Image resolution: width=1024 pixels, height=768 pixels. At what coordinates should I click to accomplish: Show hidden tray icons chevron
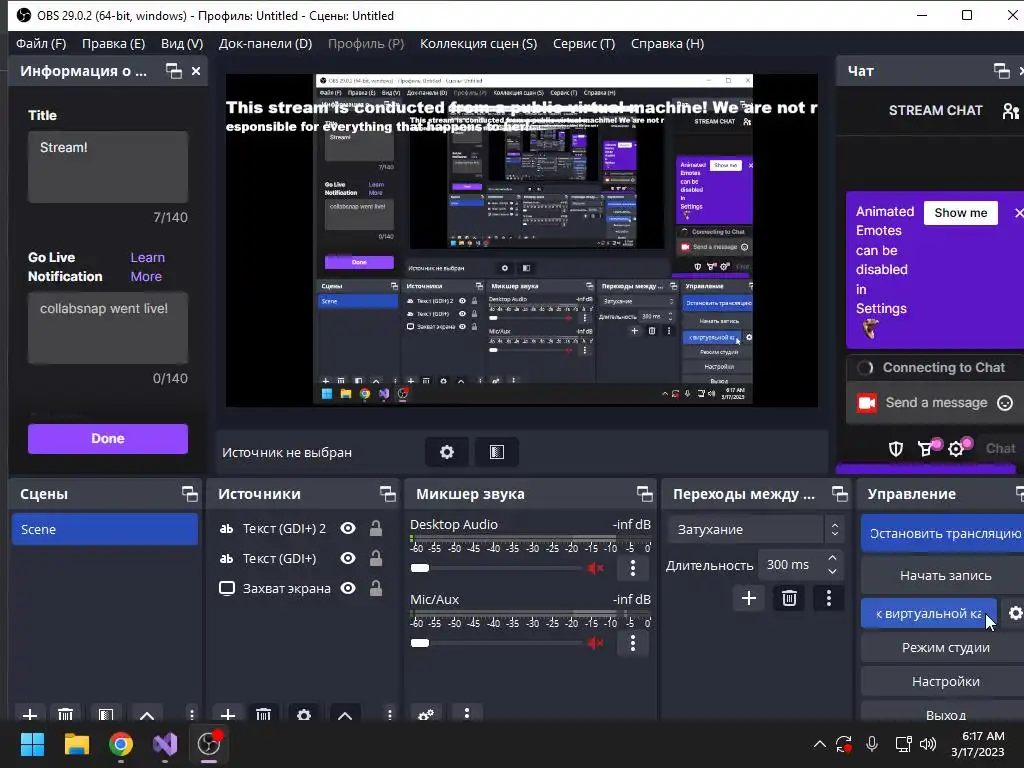pyautogui.click(x=819, y=744)
